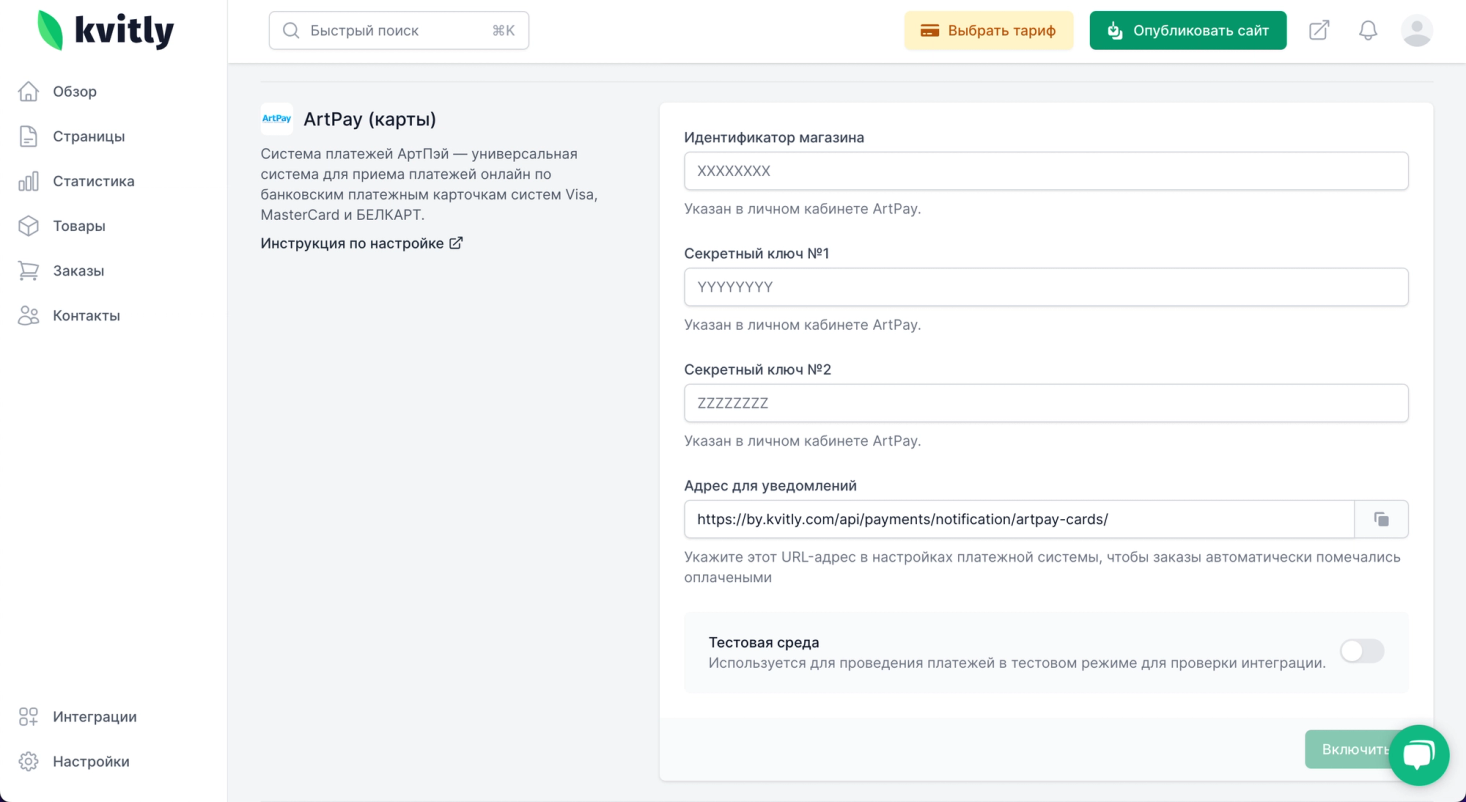The image size is (1466, 802).
Task: Open site in new tab icon
Action: click(1319, 31)
